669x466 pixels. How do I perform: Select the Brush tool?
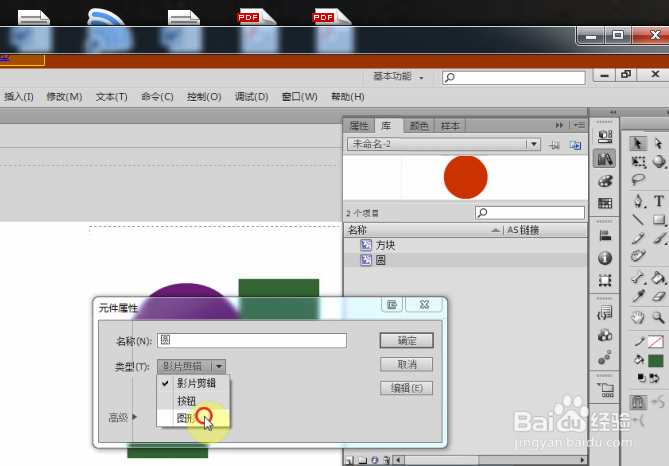tap(659, 238)
